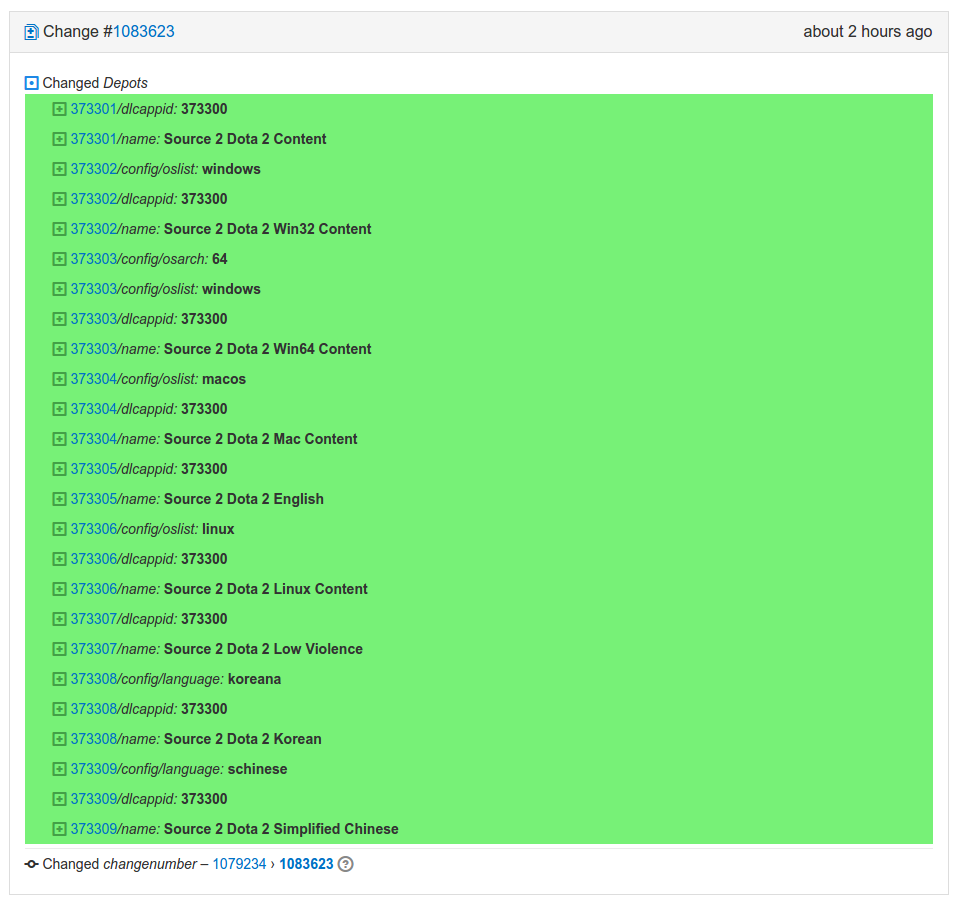This screenshot has width=959, height=904.
Task: Open depot 373301 link in name row
Action: tap(94, 139)
